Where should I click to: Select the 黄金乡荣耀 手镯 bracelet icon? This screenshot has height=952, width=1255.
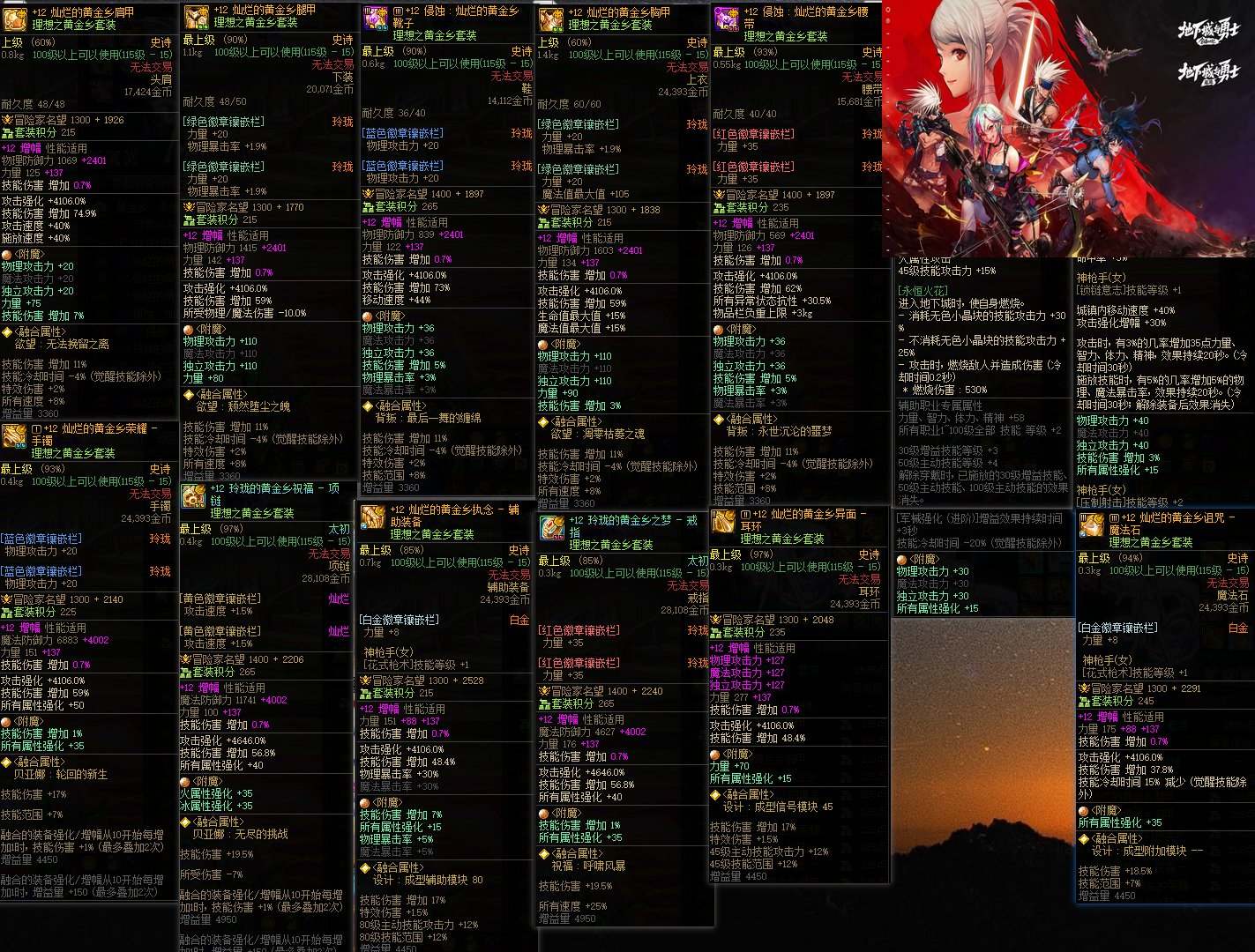pyautogui.click(x=15, y=436)
